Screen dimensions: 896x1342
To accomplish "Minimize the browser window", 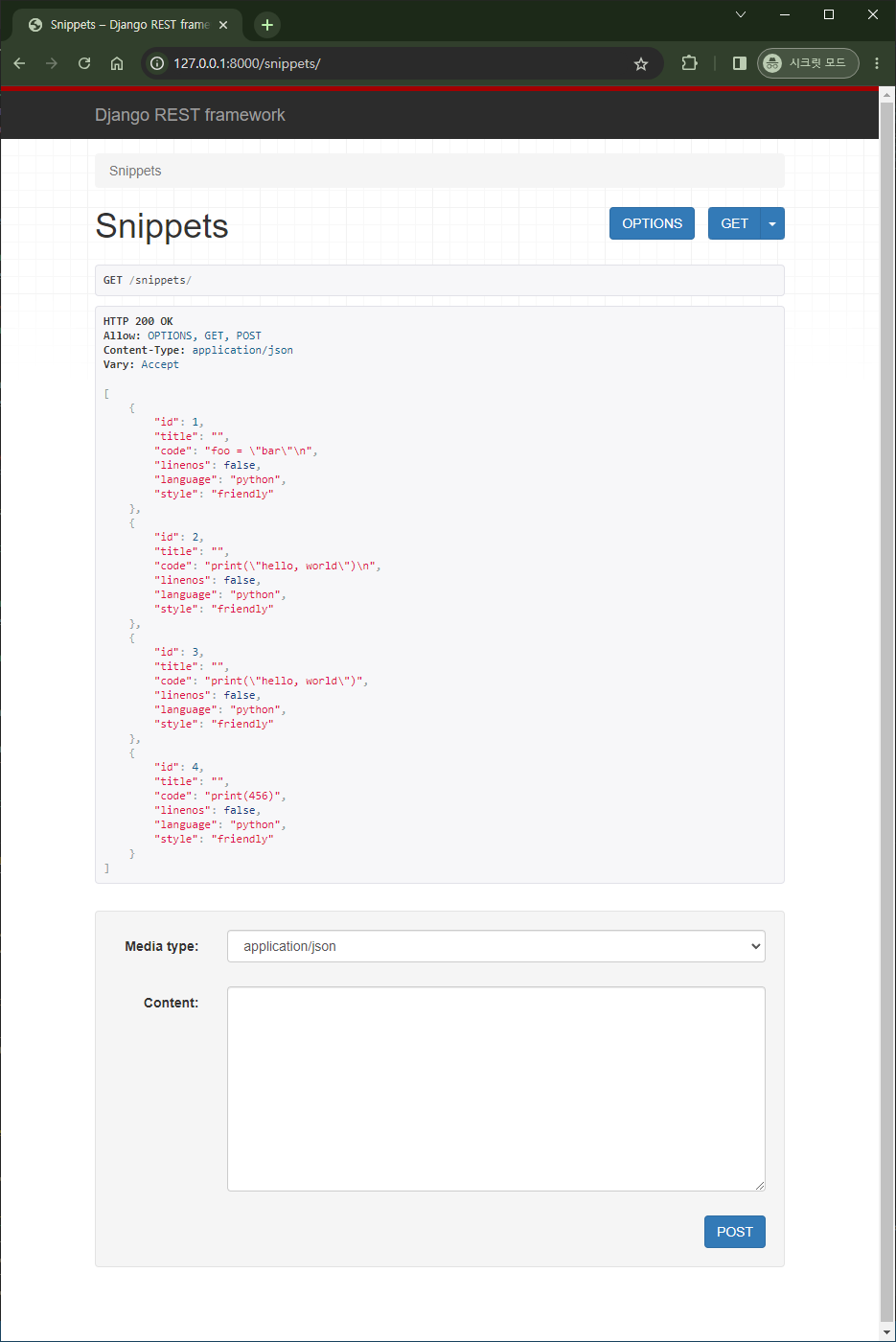I will [785, 14].
